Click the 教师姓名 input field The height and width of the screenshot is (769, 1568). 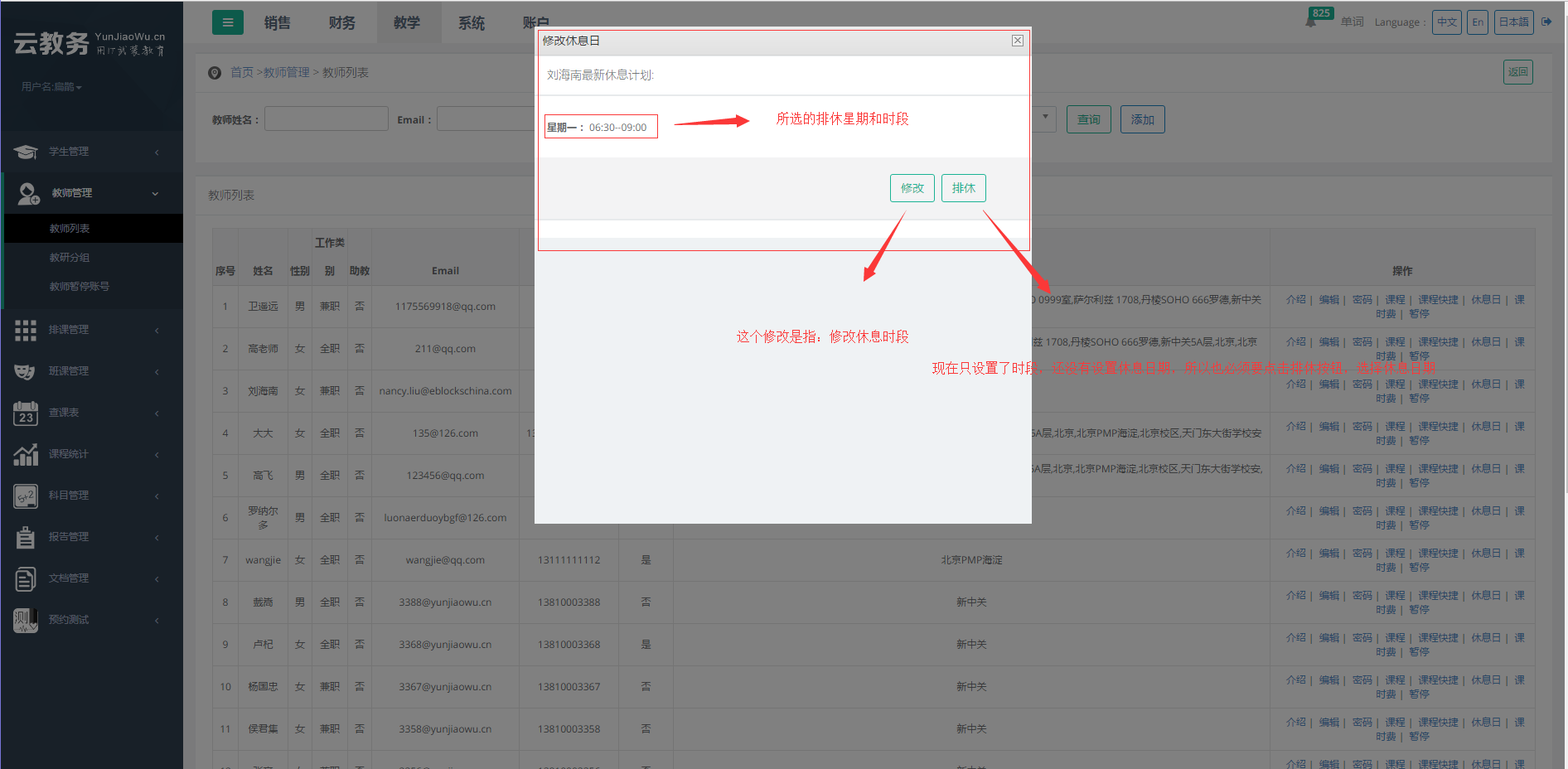[x=326, y=119]
